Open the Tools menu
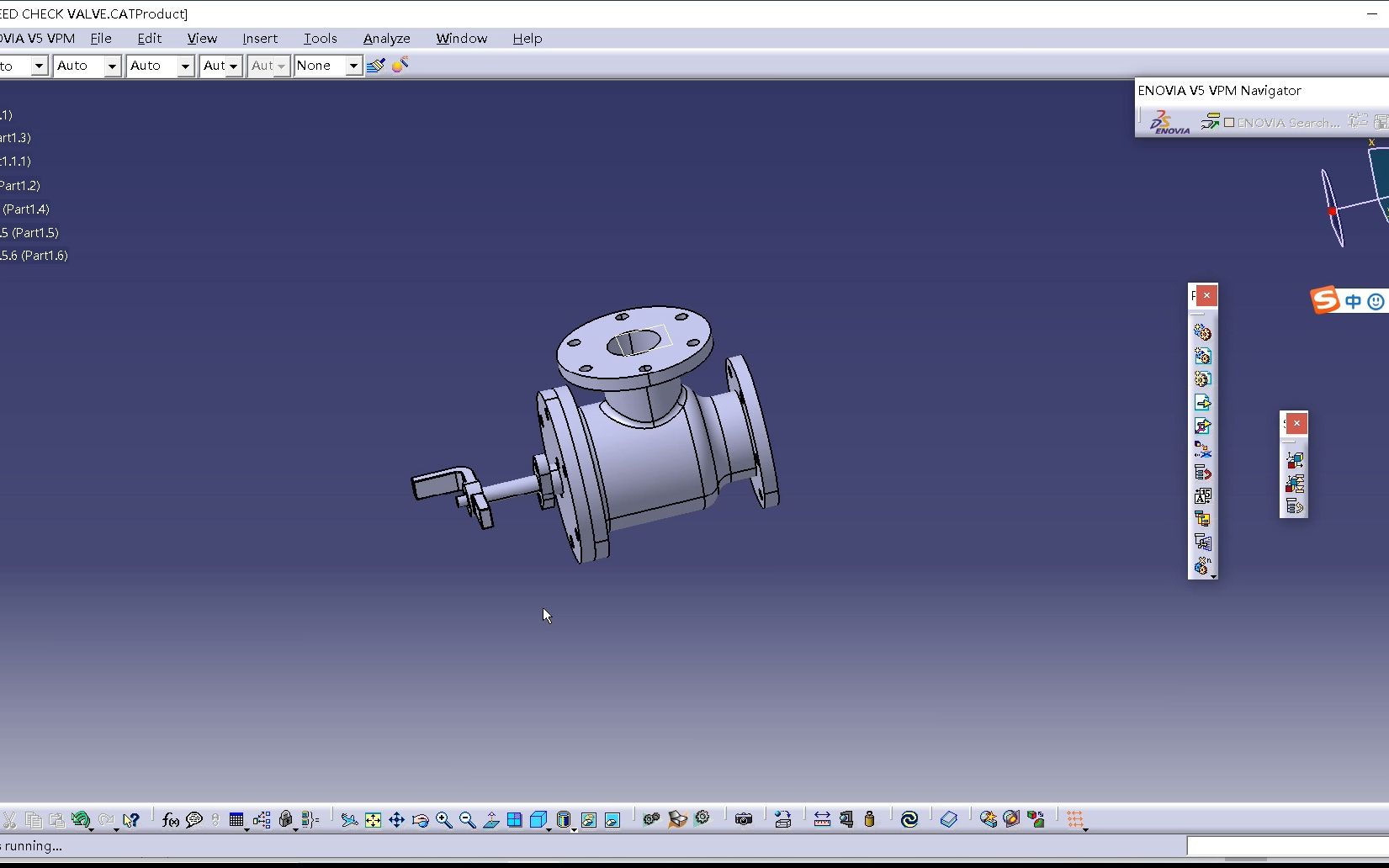This screenshot has height=868, width=1389. pyautogui.click(x=321, y=39)
